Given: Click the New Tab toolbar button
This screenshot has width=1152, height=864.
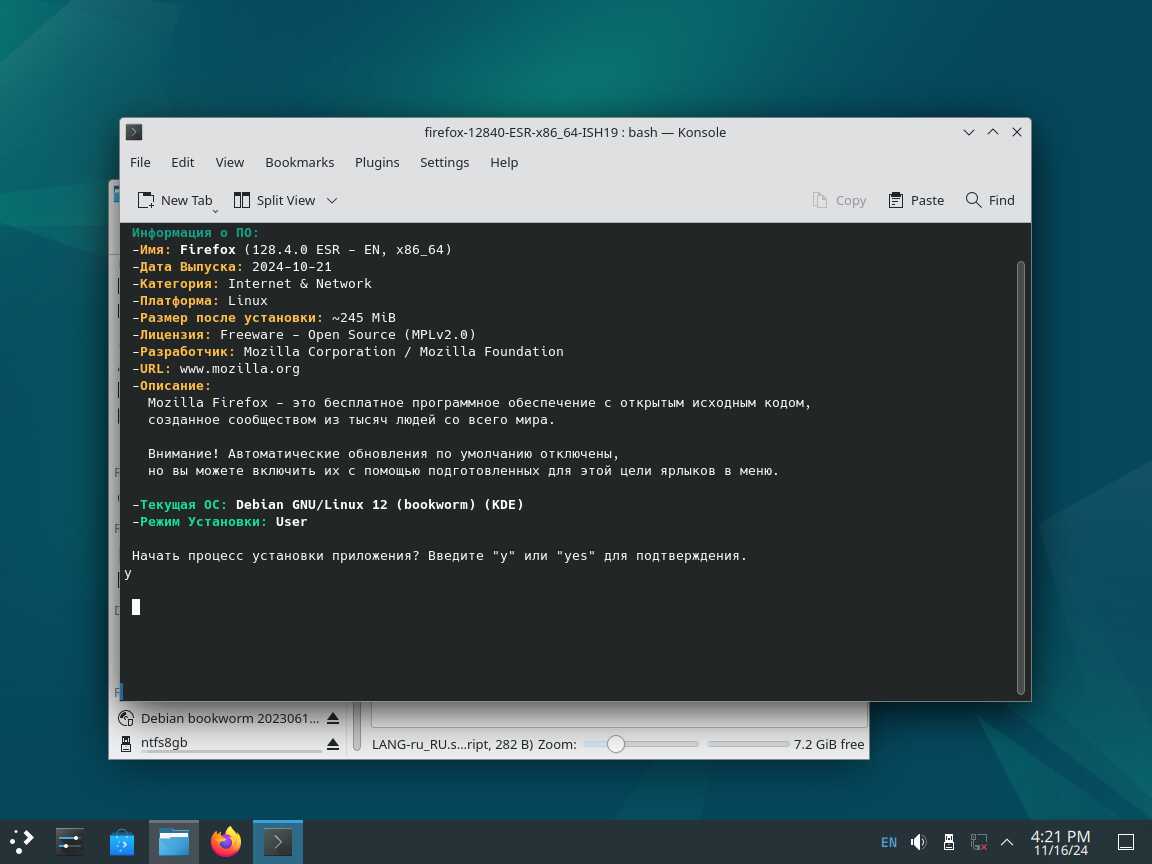Looking at the screenshot, I should click(x=175, y=200).
